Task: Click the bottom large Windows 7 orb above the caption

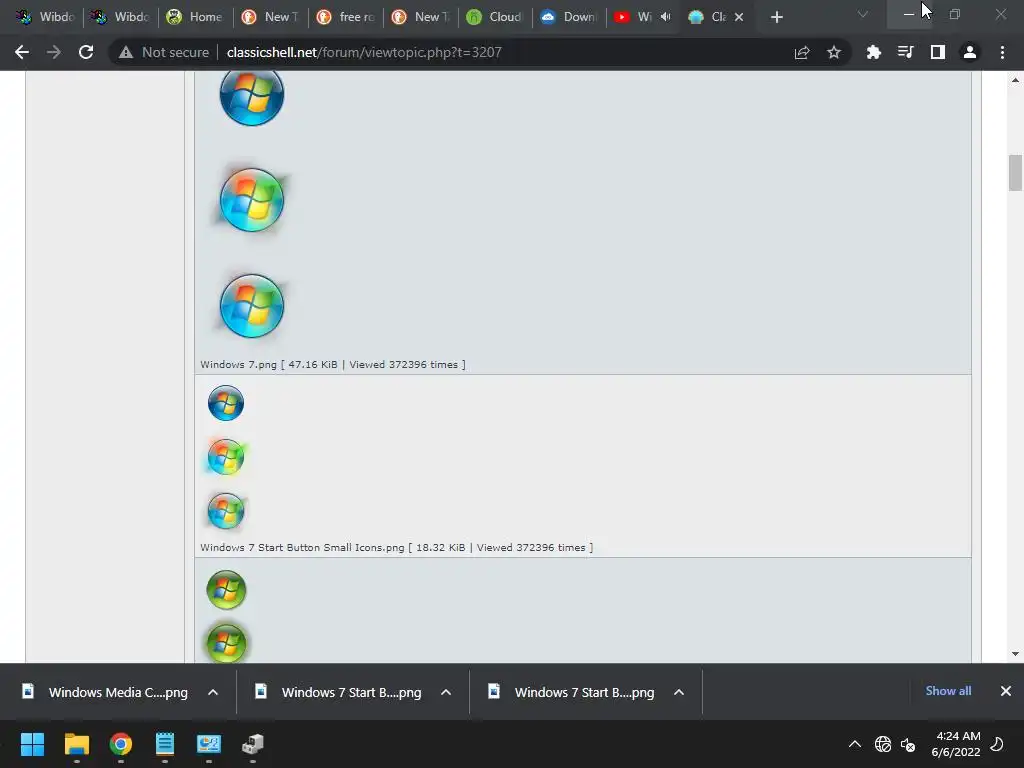Action: click(x=252, y=306)
